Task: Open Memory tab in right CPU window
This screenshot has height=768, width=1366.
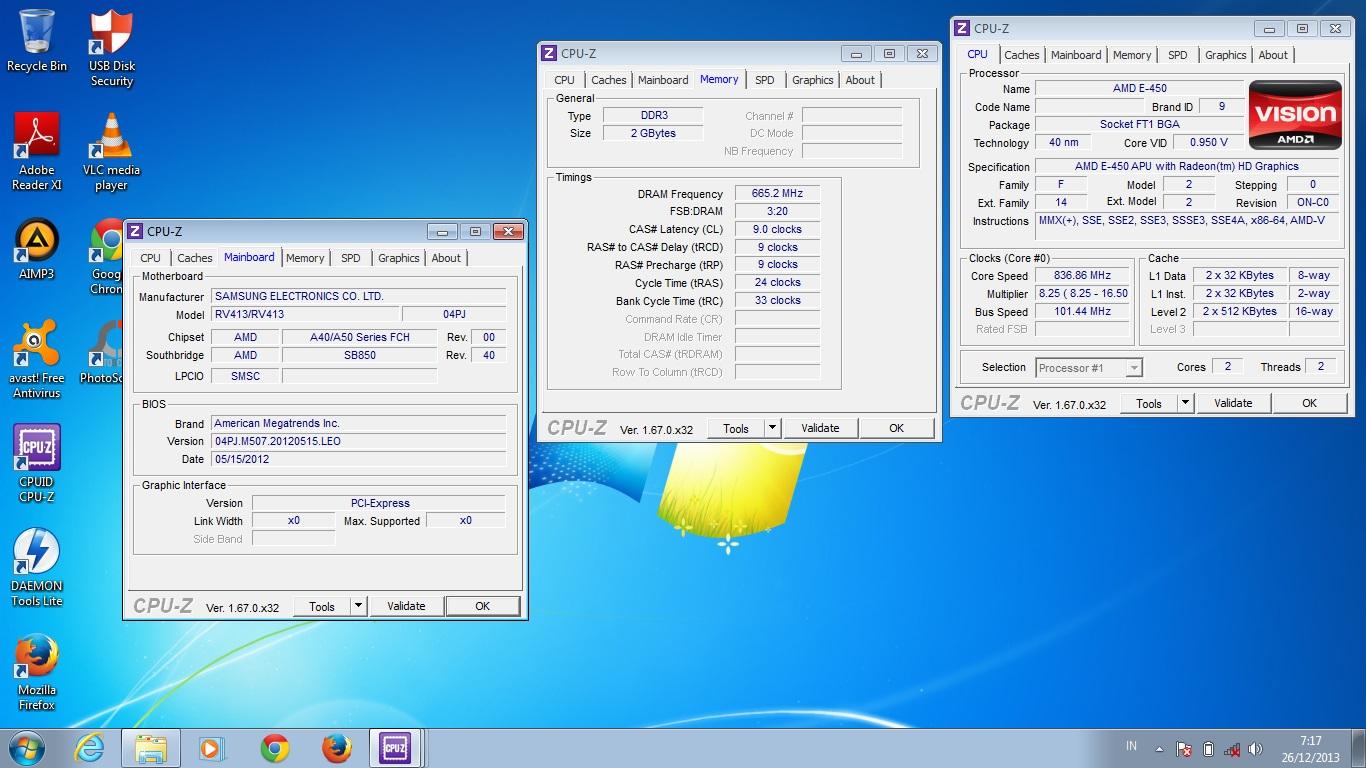Action: (x=1132, y=55)
